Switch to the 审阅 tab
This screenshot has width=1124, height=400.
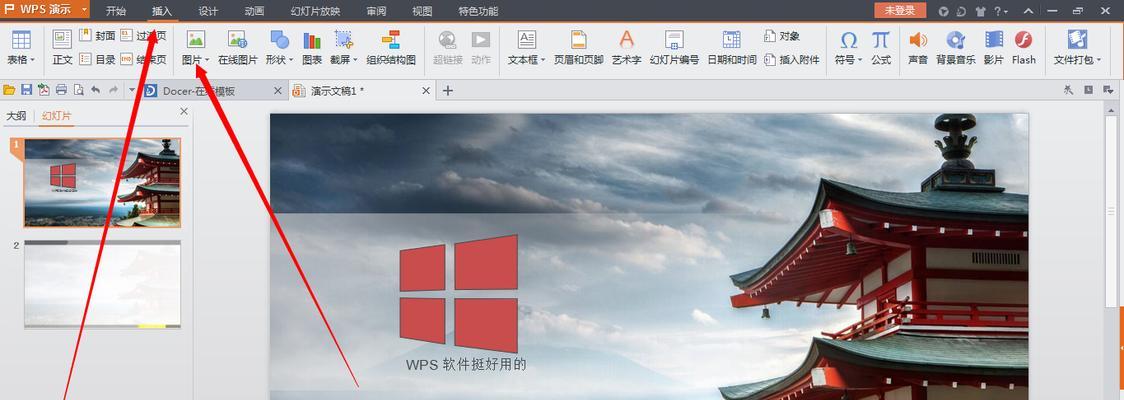(x=376, y=11)
